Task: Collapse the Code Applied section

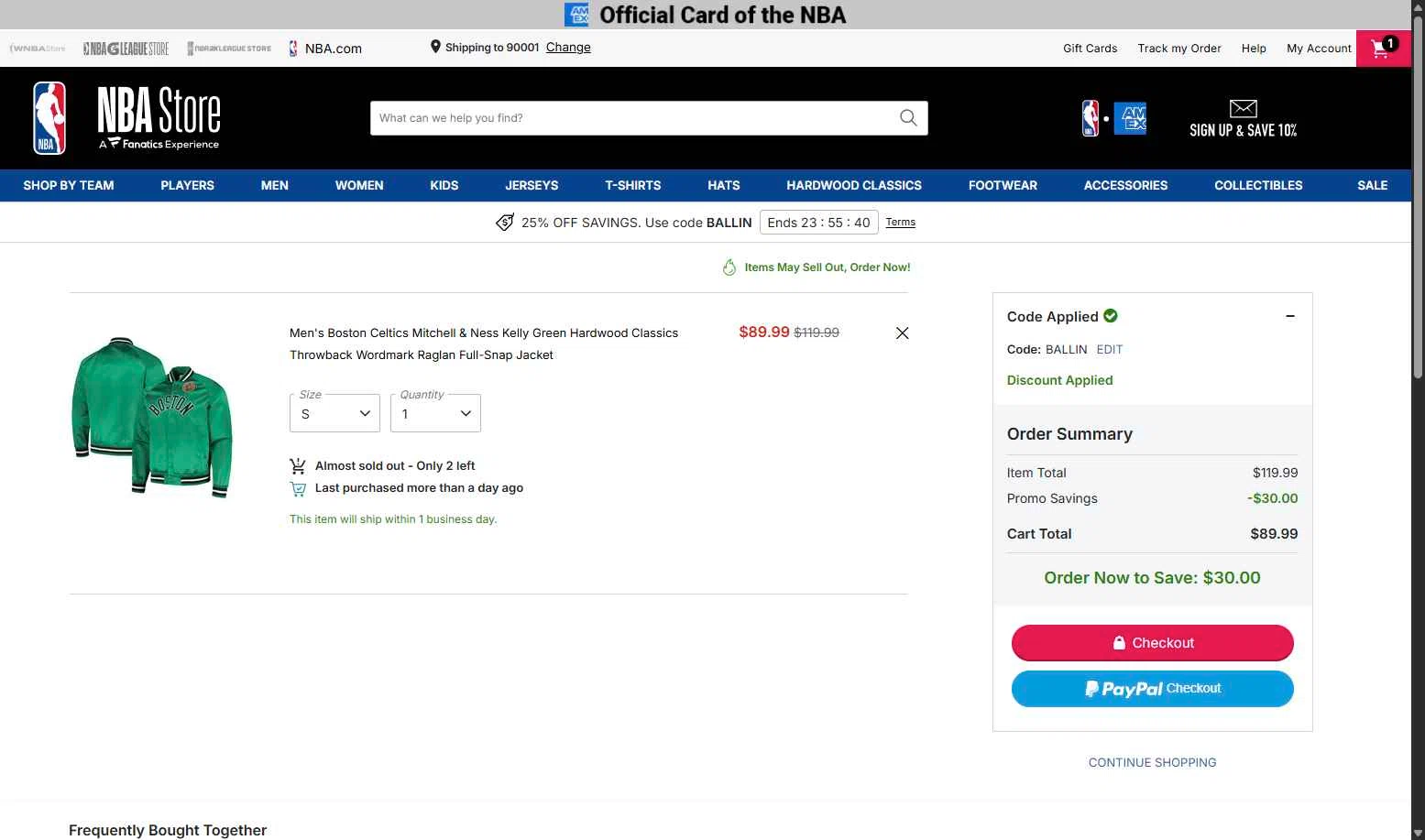Action: [x=1290, y=316]
